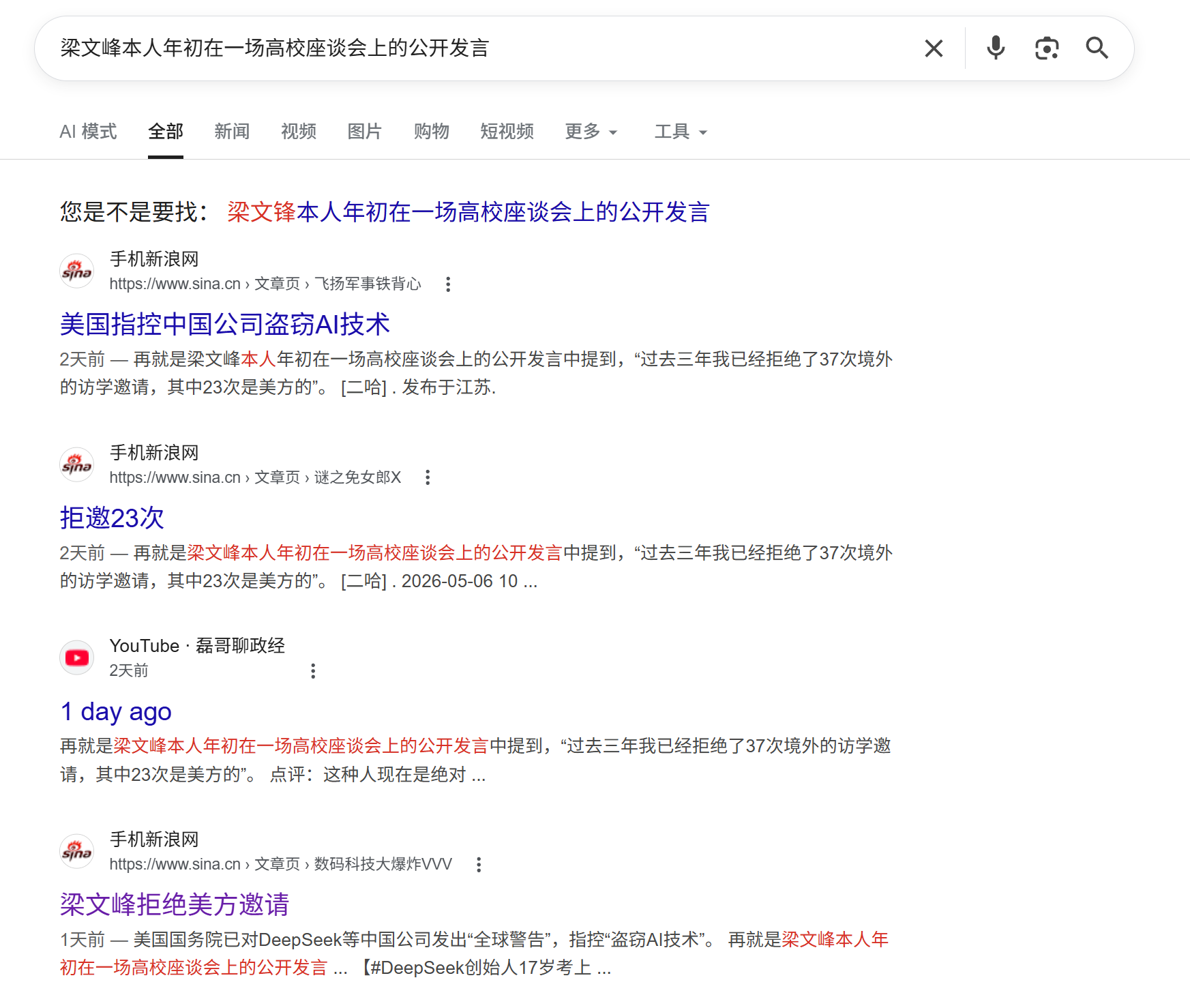Expand the 工具 dropdown

coord(681,132)
